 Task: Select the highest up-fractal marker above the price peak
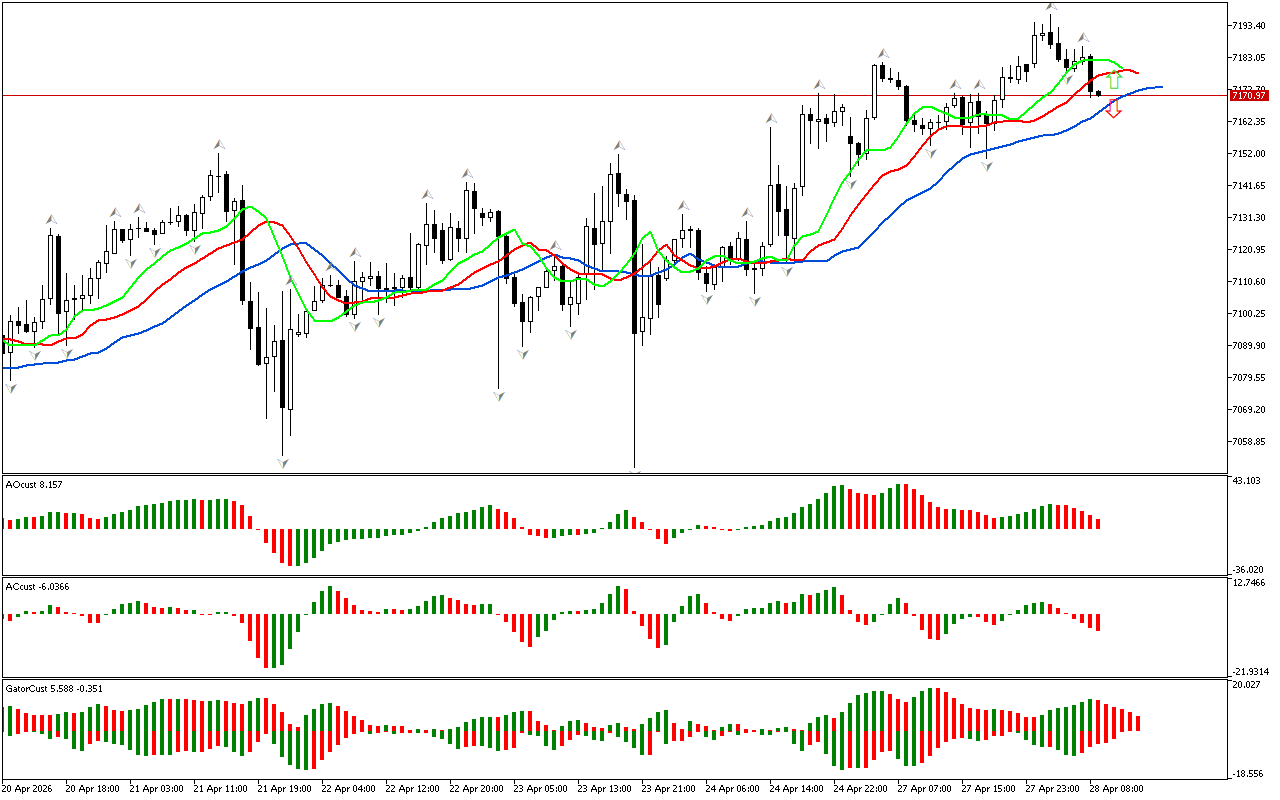[x=1051, y=7]
